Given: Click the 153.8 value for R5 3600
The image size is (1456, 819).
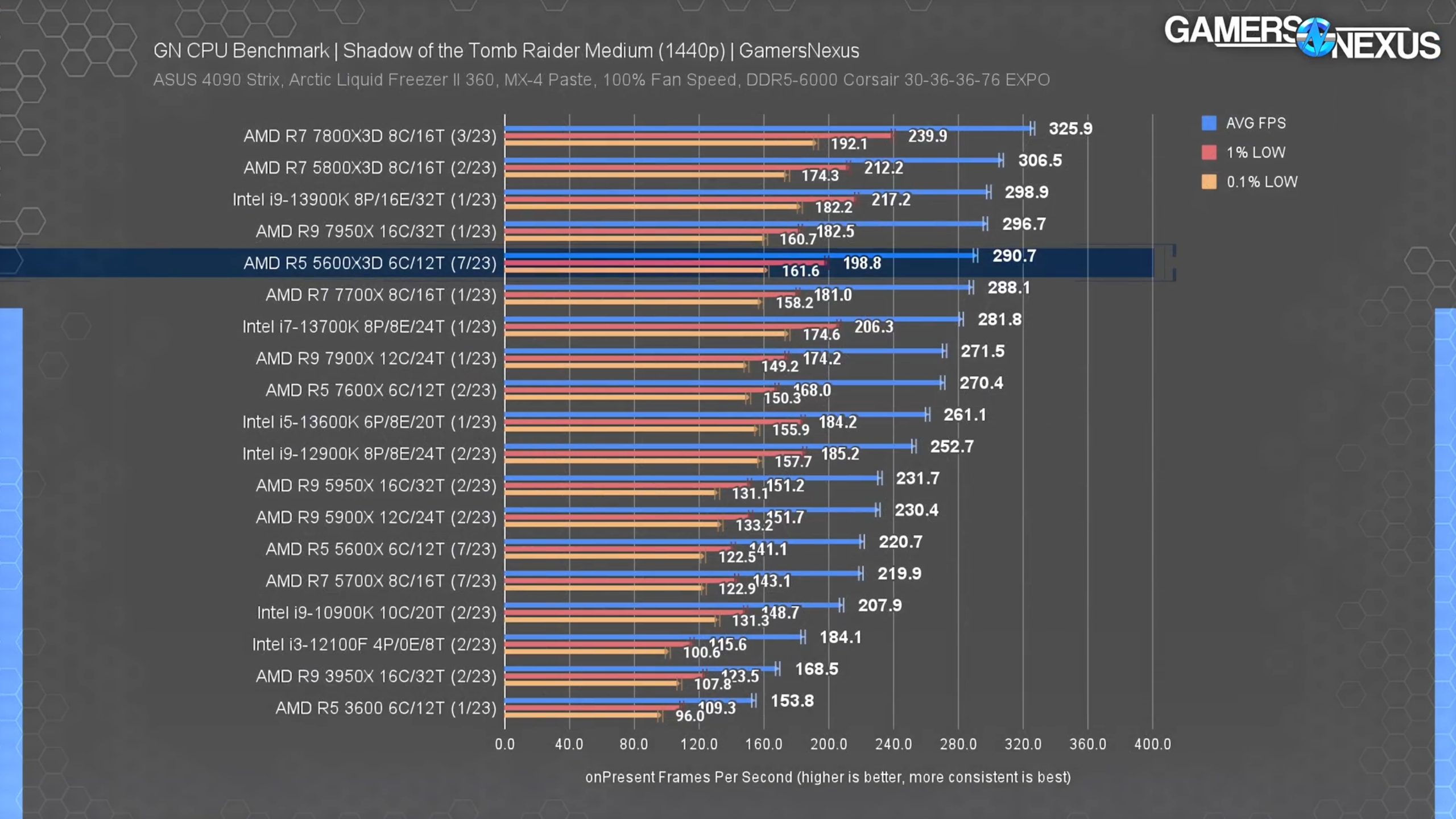Looking at the screenshot, I should (792, 701).
